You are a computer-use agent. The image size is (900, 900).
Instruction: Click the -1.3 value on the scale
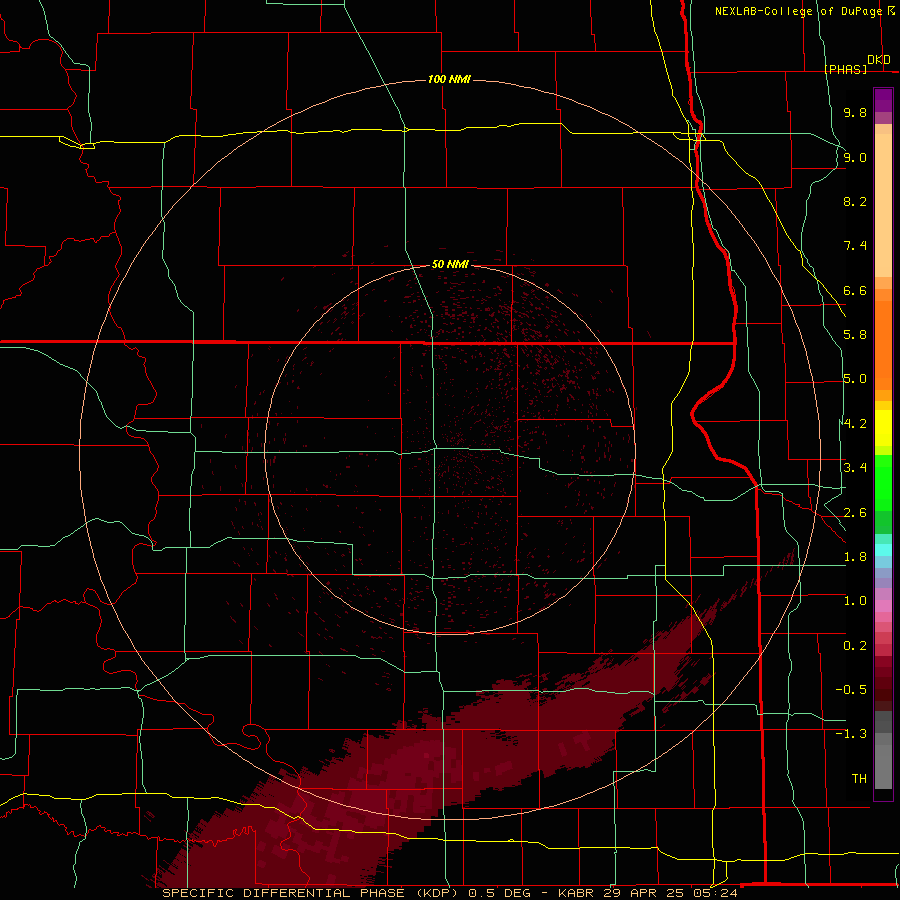point(851,734)
